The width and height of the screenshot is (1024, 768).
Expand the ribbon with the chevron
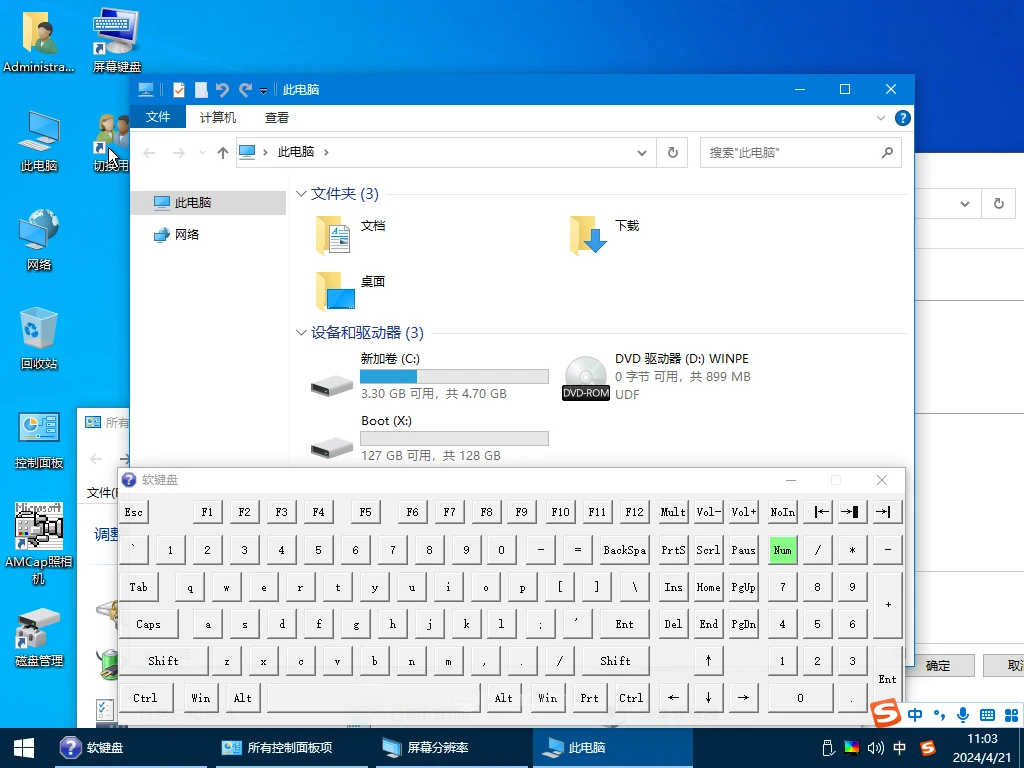(881, 118)
